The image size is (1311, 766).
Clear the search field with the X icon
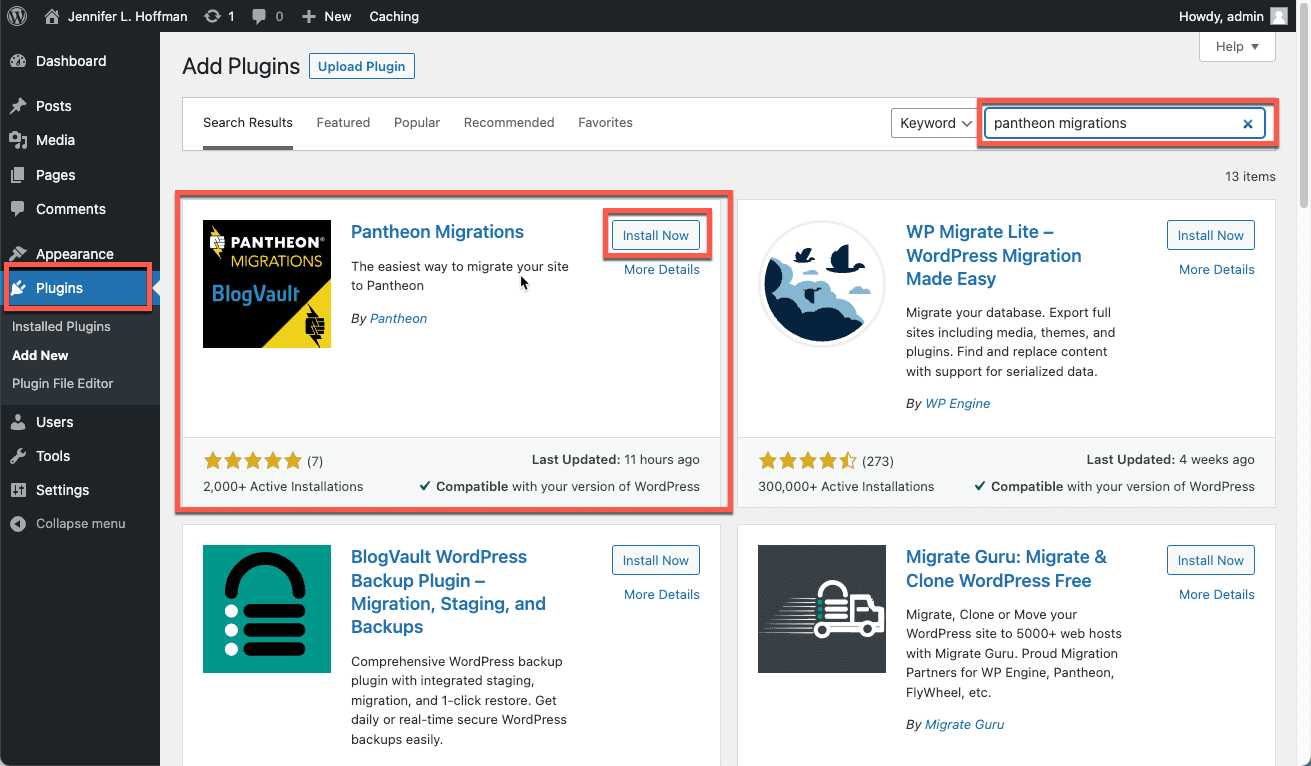pos(1248,124)
